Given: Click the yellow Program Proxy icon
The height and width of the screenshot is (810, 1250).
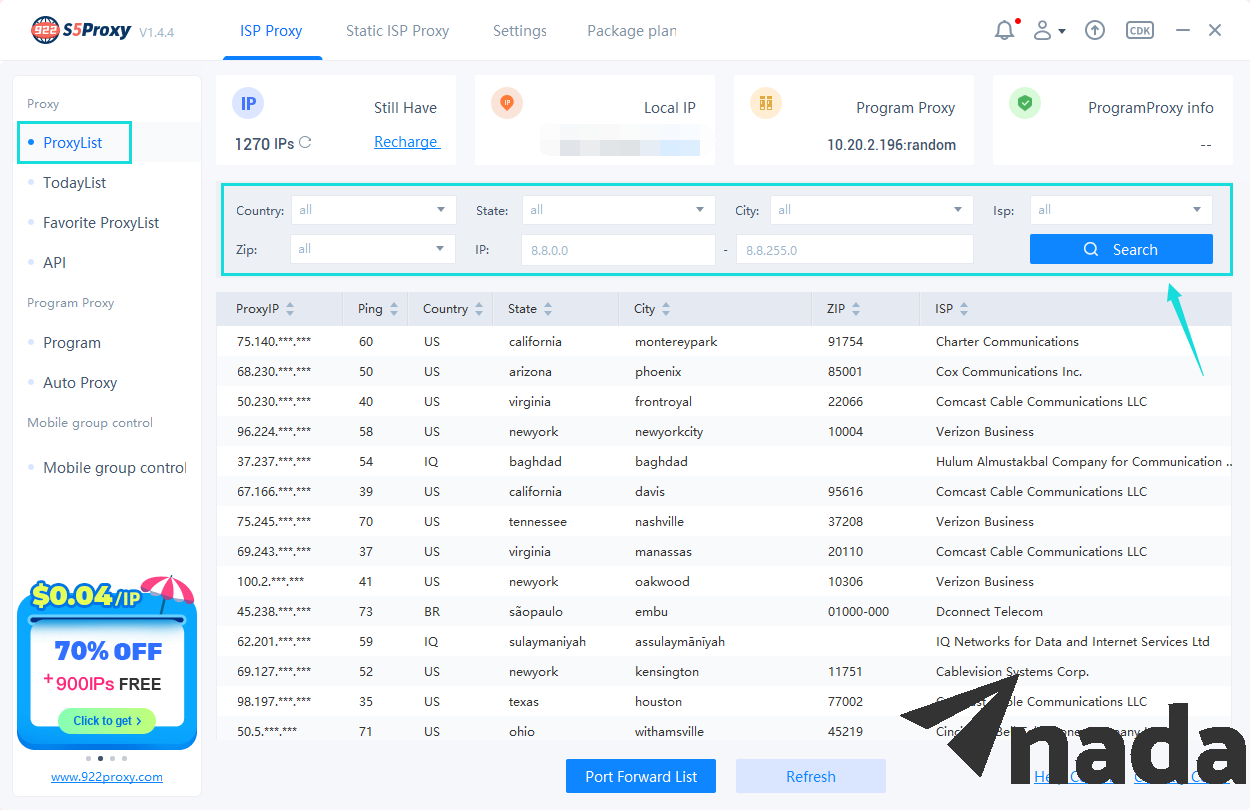Looking at the screenshot, I should coord(766,102).
